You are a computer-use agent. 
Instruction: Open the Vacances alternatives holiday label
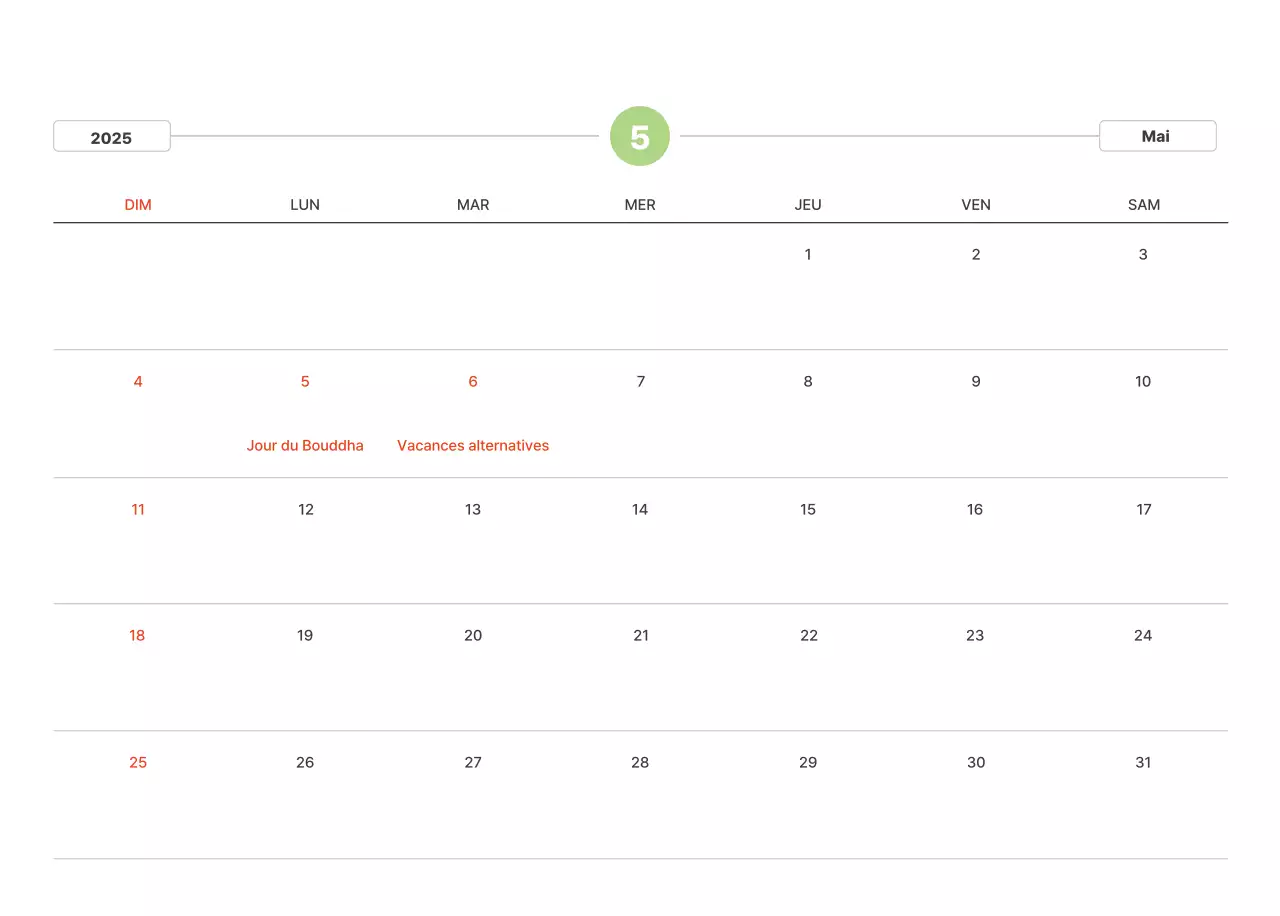pyautogui.click(x=473, y=446)
